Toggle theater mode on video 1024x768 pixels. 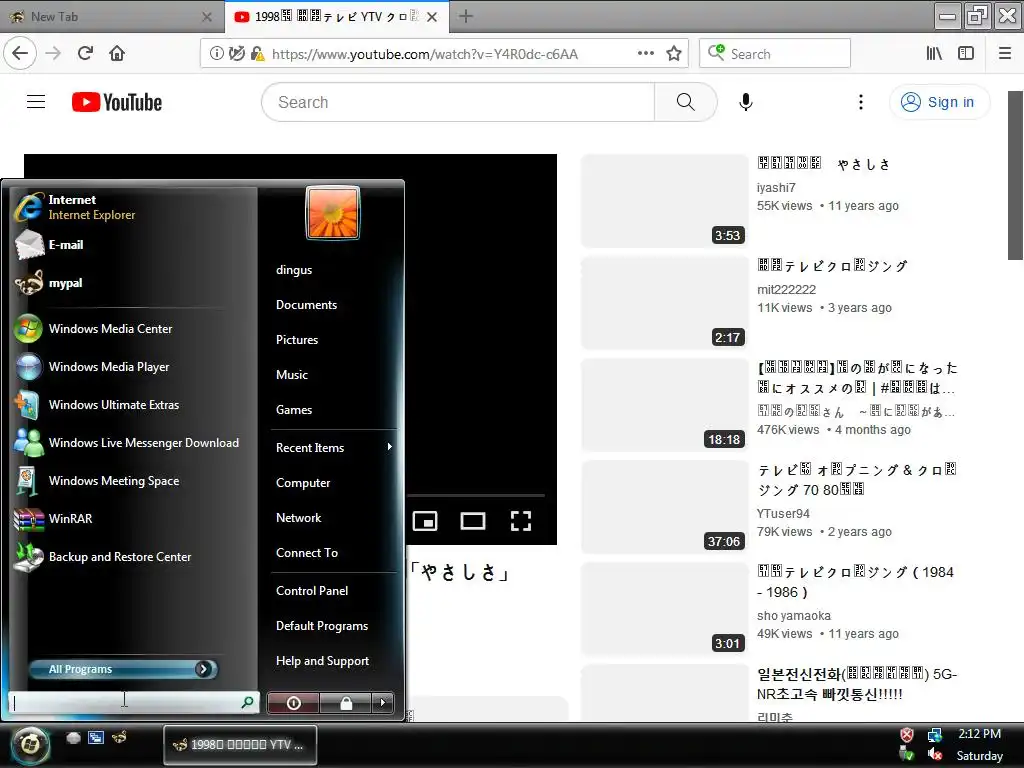473,521
